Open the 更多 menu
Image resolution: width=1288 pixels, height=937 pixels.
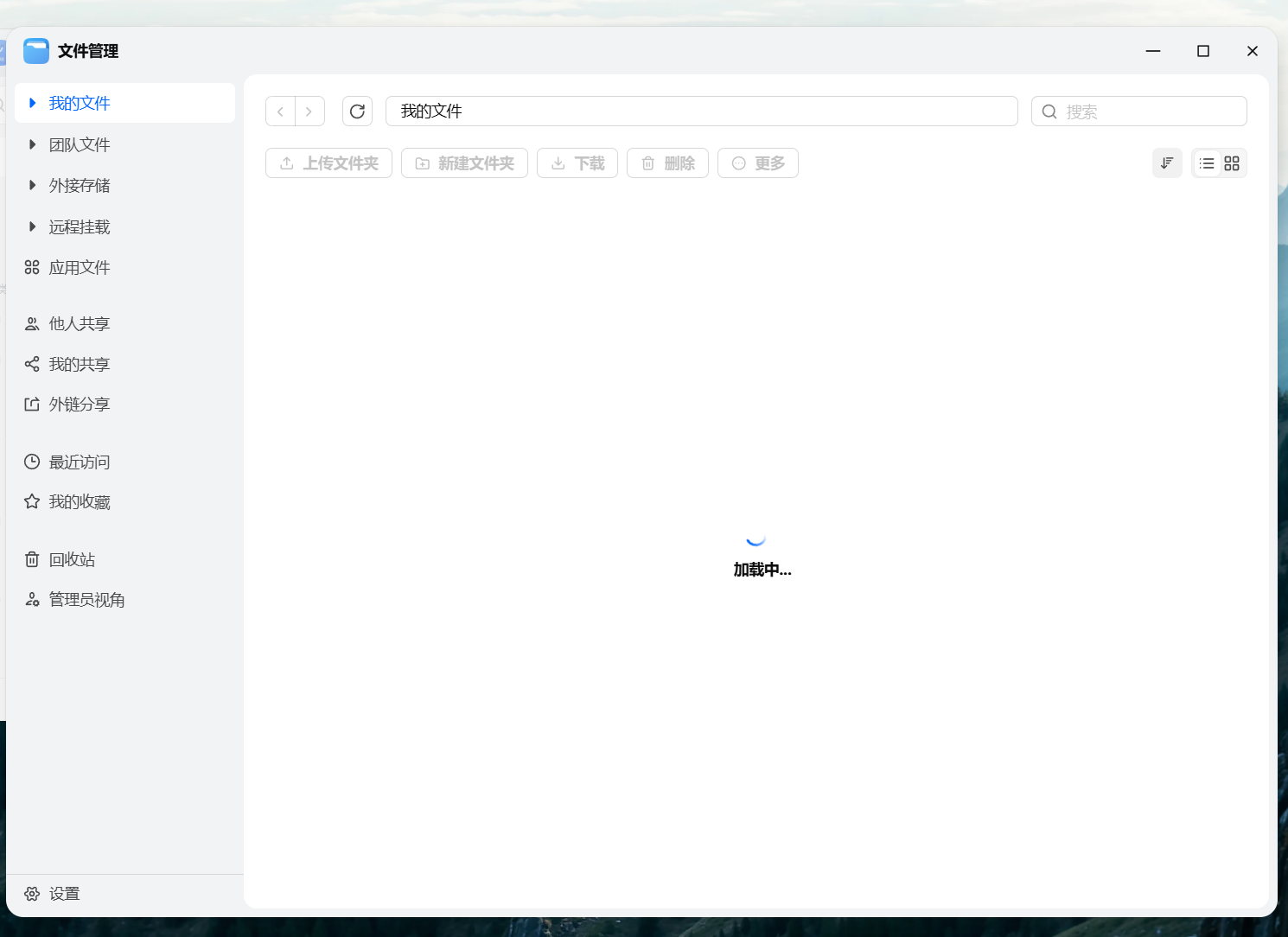[758, 163]
